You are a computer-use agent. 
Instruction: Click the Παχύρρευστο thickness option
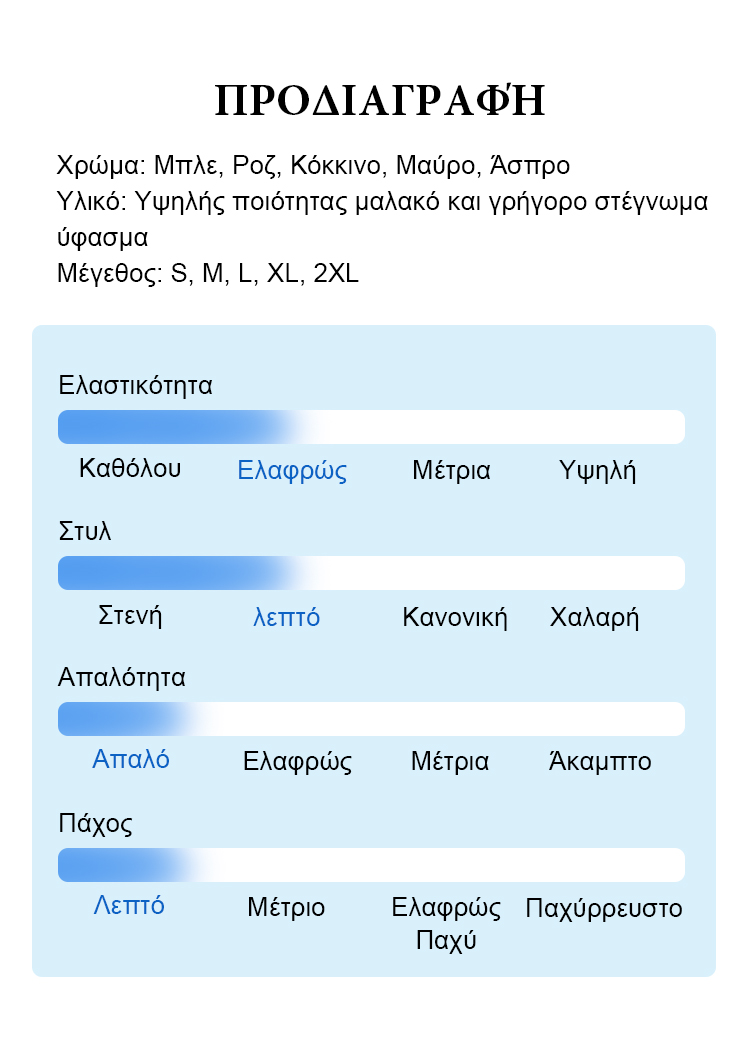603,908
